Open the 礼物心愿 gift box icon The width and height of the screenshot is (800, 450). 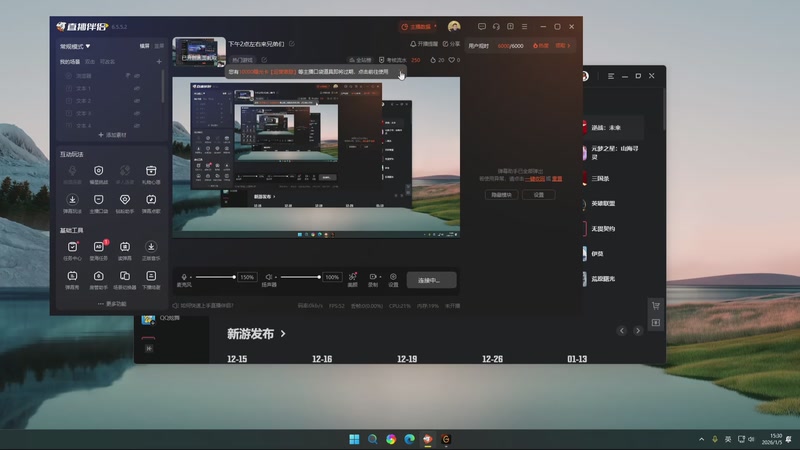click(x=151, y=170)
